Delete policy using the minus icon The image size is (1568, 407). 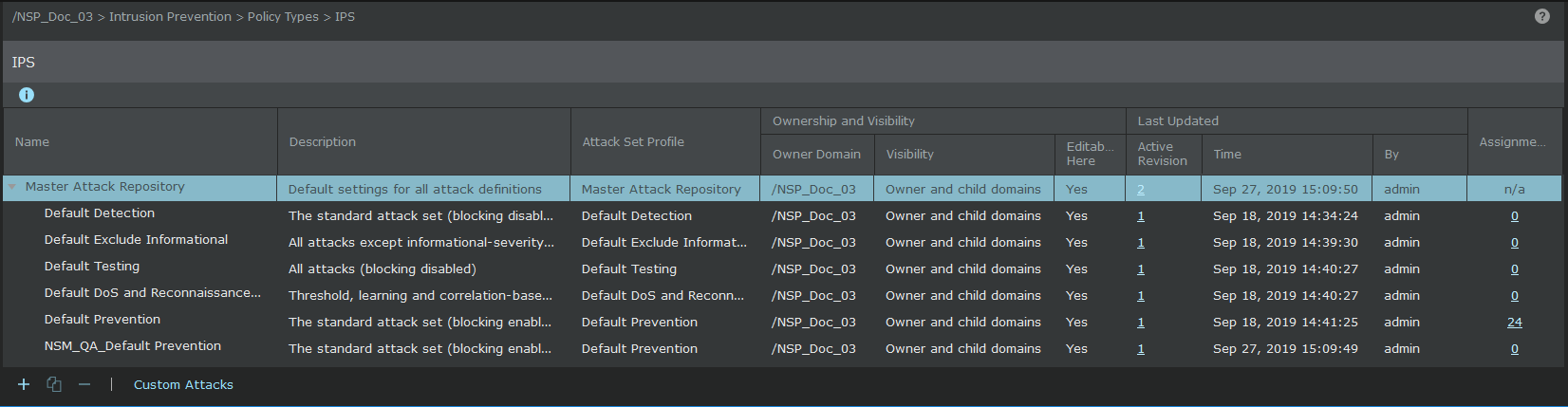coord(84,384)
